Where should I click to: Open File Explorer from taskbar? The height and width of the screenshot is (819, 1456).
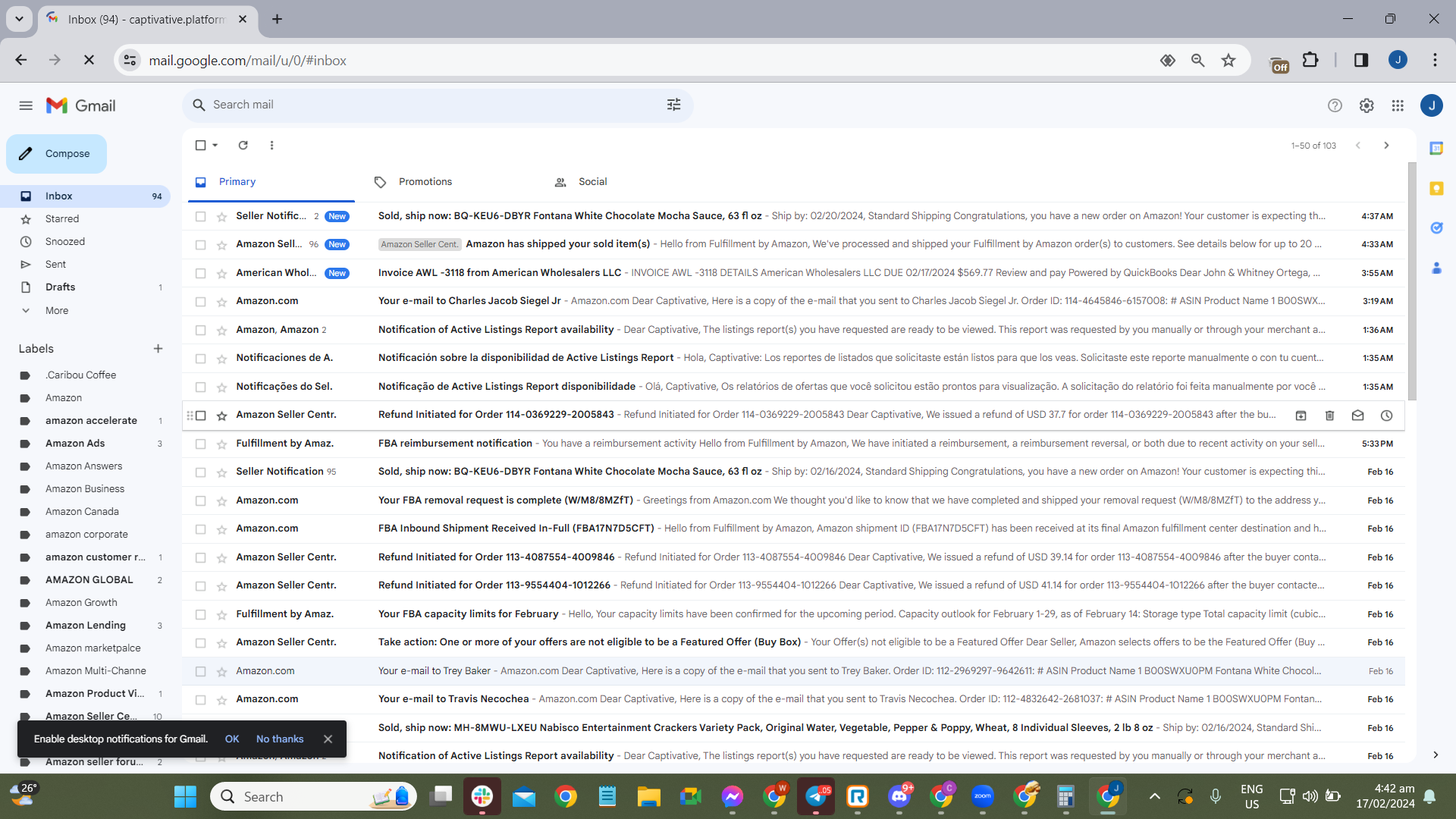coord(648,796)
